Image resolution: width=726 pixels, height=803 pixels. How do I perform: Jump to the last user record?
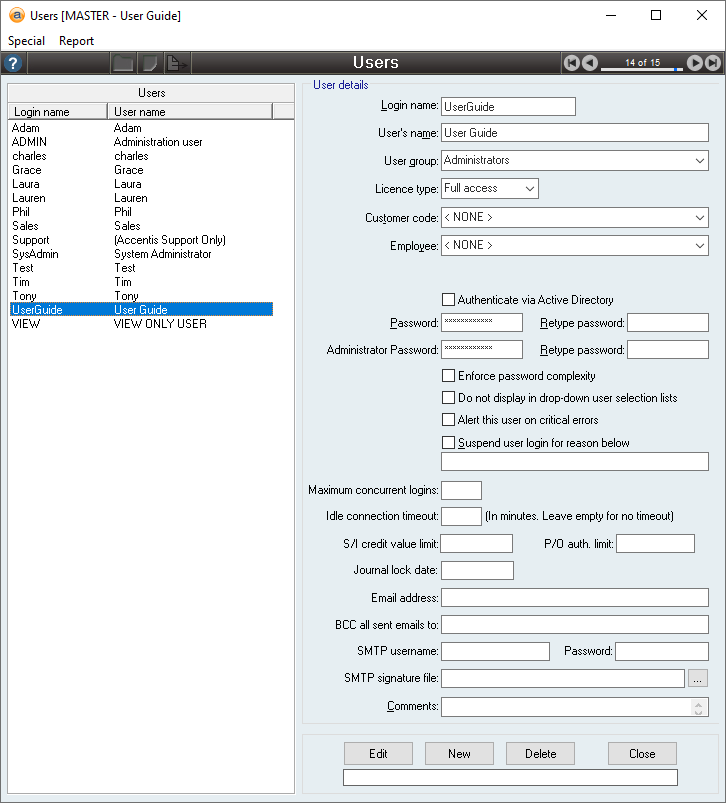point(712,63)
